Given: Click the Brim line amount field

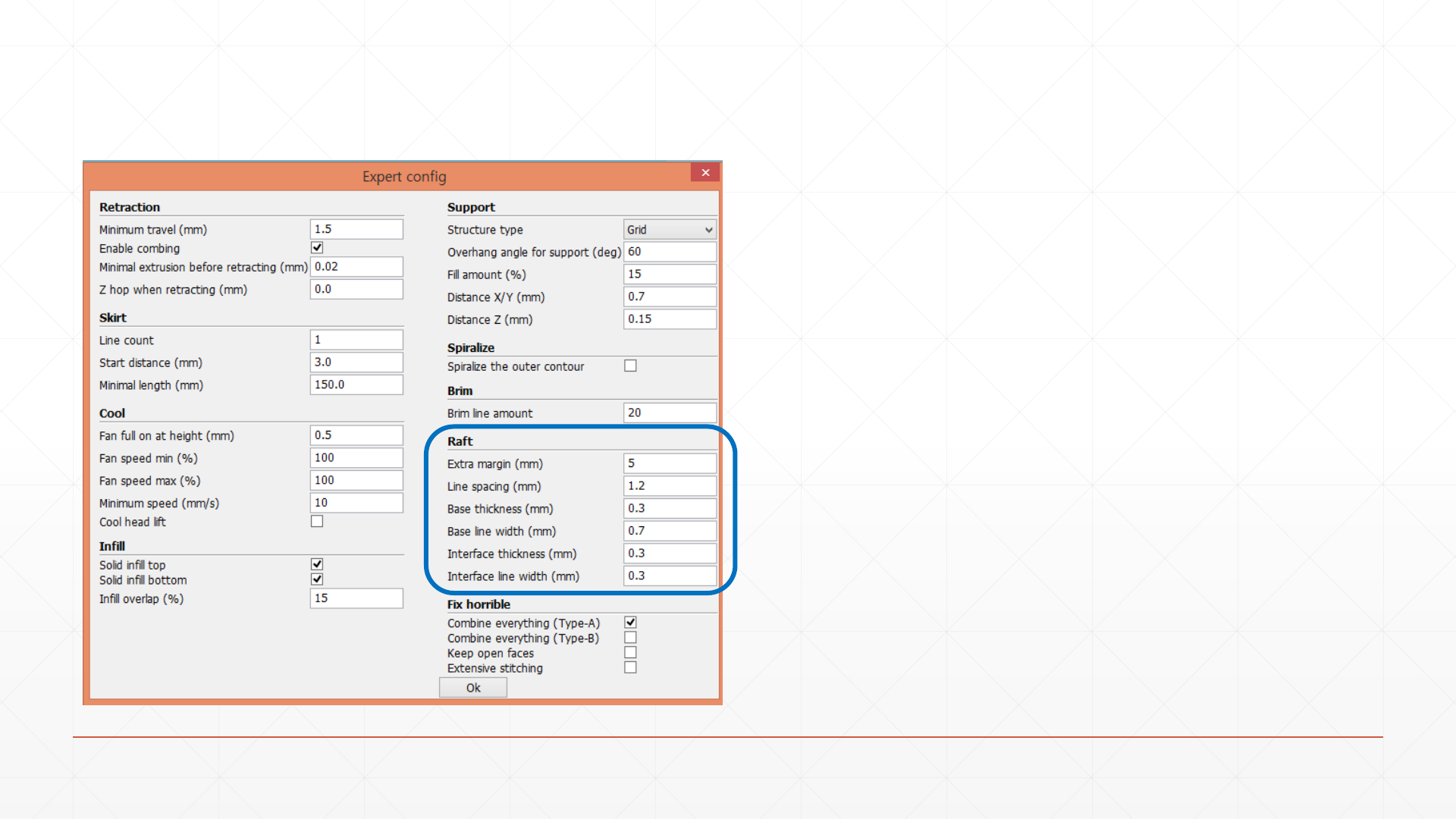Looking at the screenshot, I should 669,413.
